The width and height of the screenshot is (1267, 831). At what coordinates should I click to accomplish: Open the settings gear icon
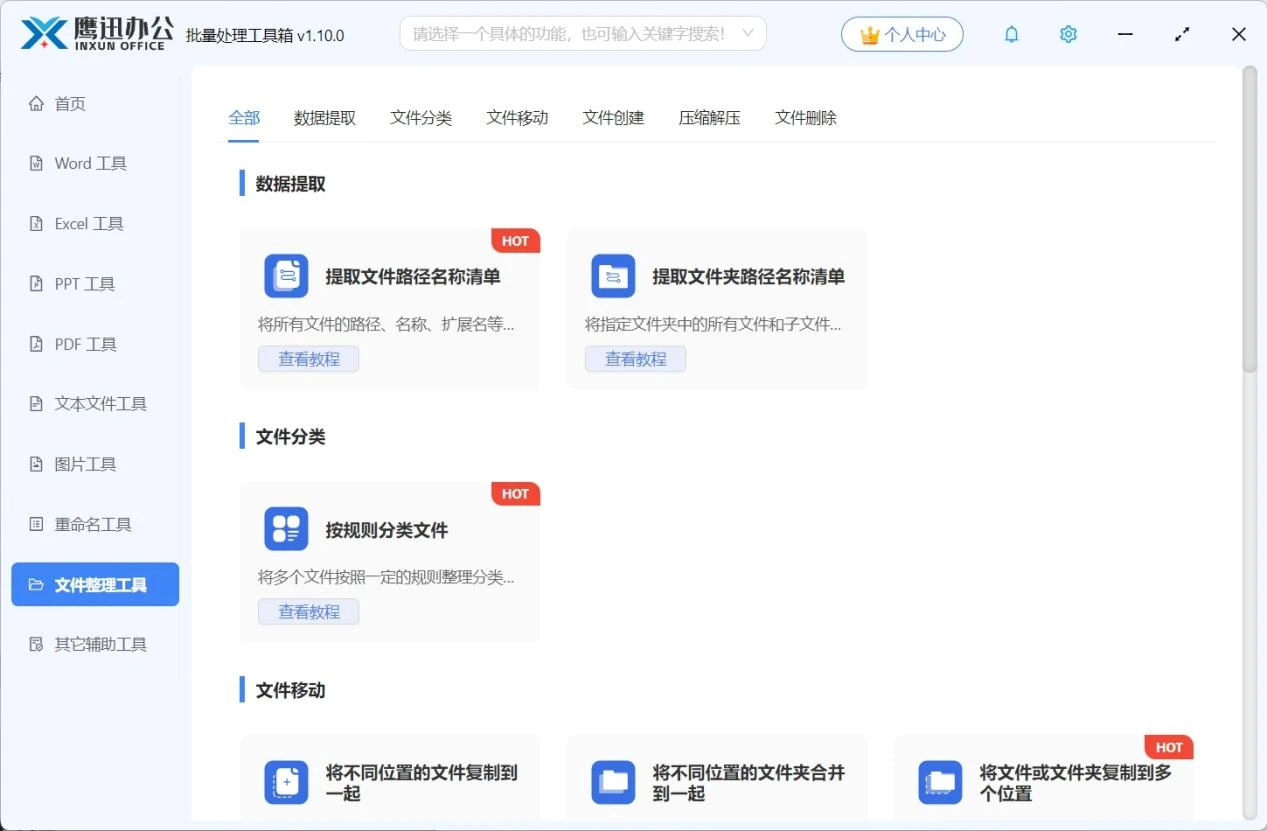[1068, 34]
